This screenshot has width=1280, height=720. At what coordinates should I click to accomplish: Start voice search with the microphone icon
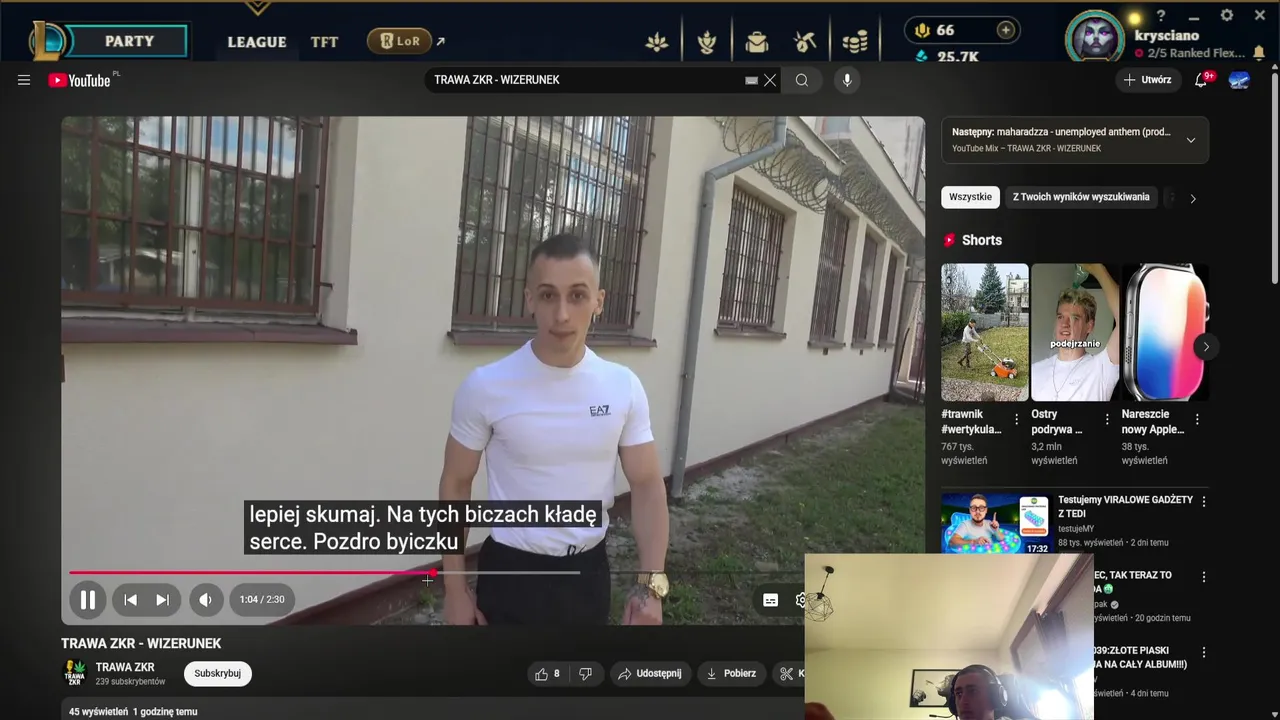(847, 80)
